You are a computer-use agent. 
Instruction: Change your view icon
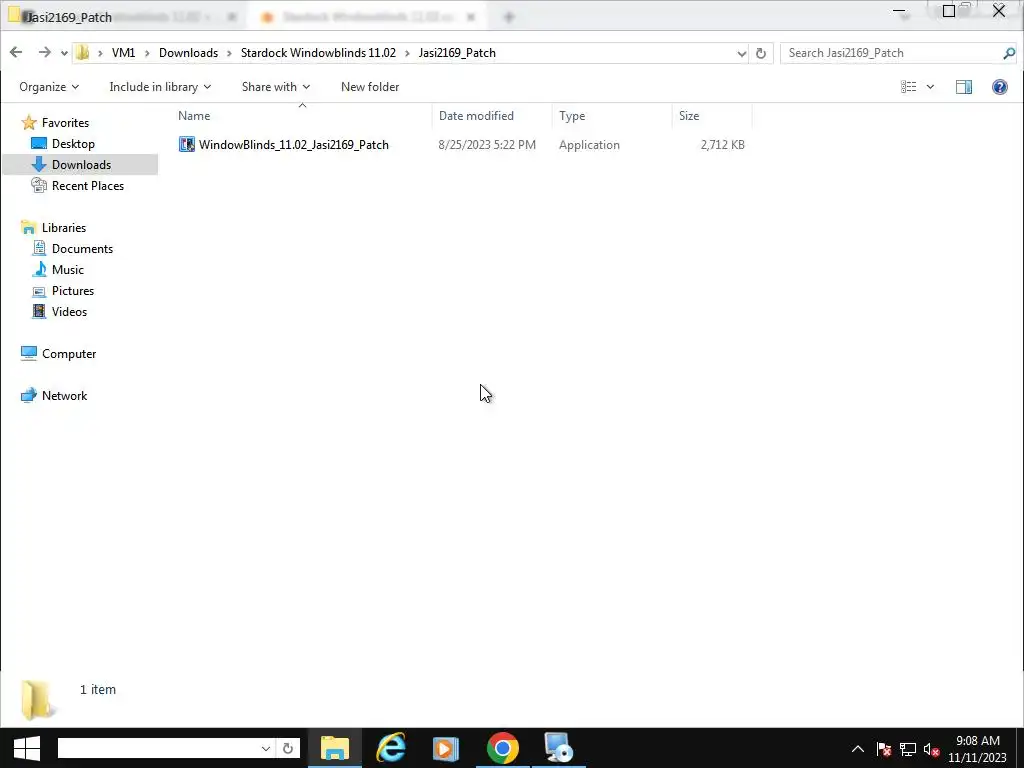click(908, 87)
